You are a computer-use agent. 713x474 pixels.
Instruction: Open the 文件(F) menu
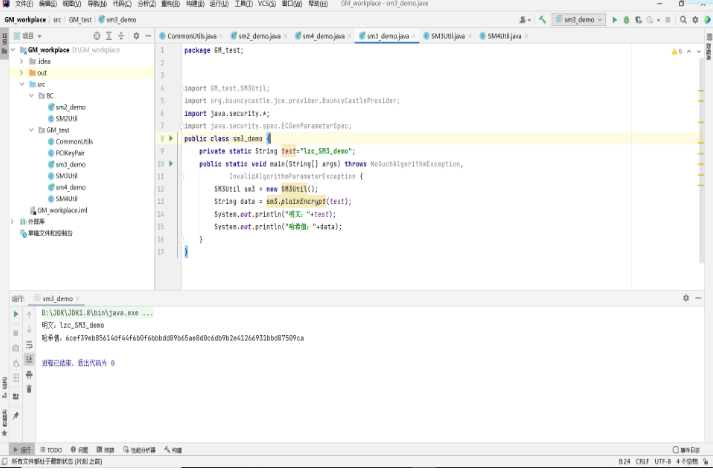[x=24, y=4]
